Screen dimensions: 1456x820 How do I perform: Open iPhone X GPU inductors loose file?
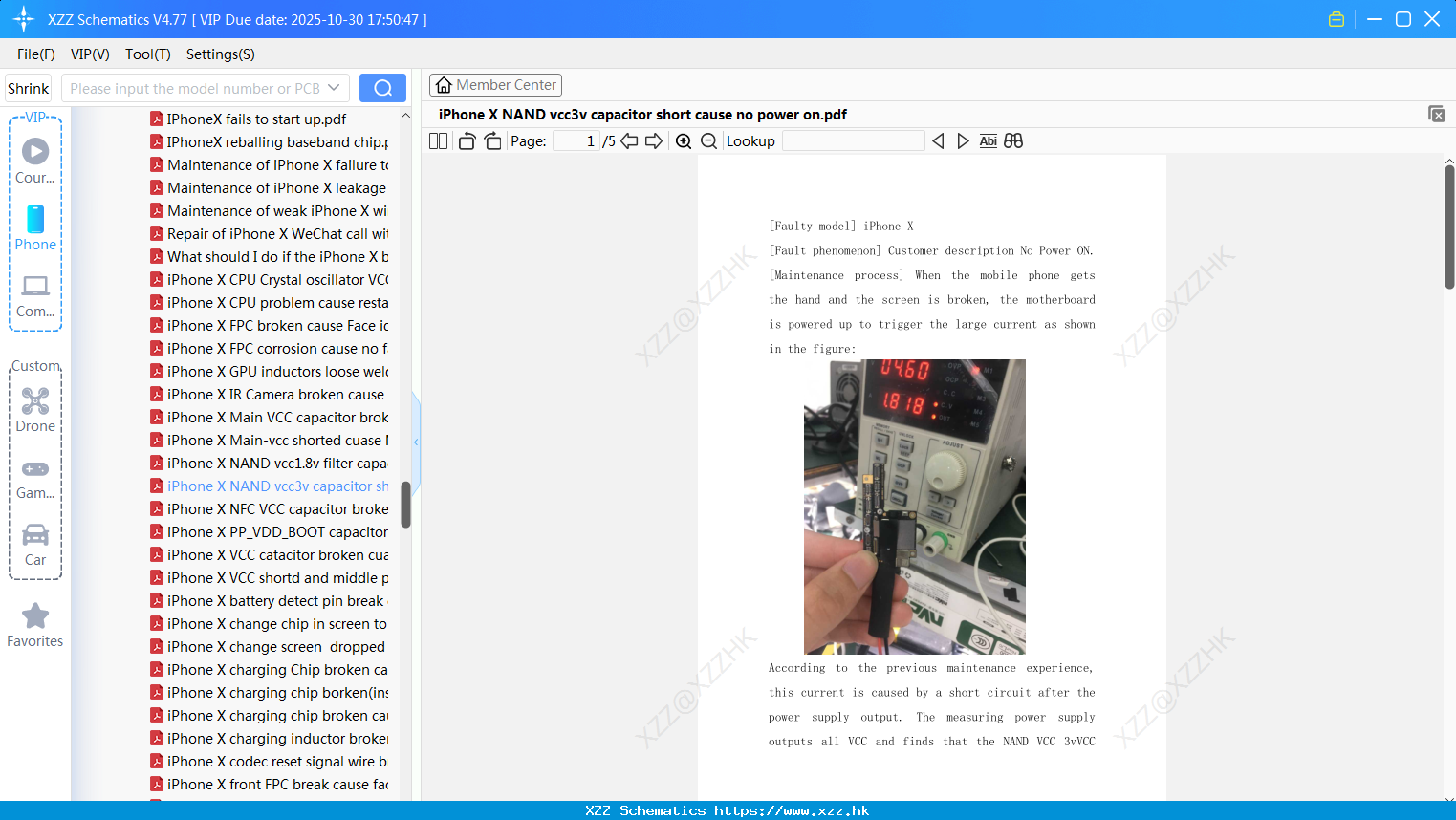point(269,371)
